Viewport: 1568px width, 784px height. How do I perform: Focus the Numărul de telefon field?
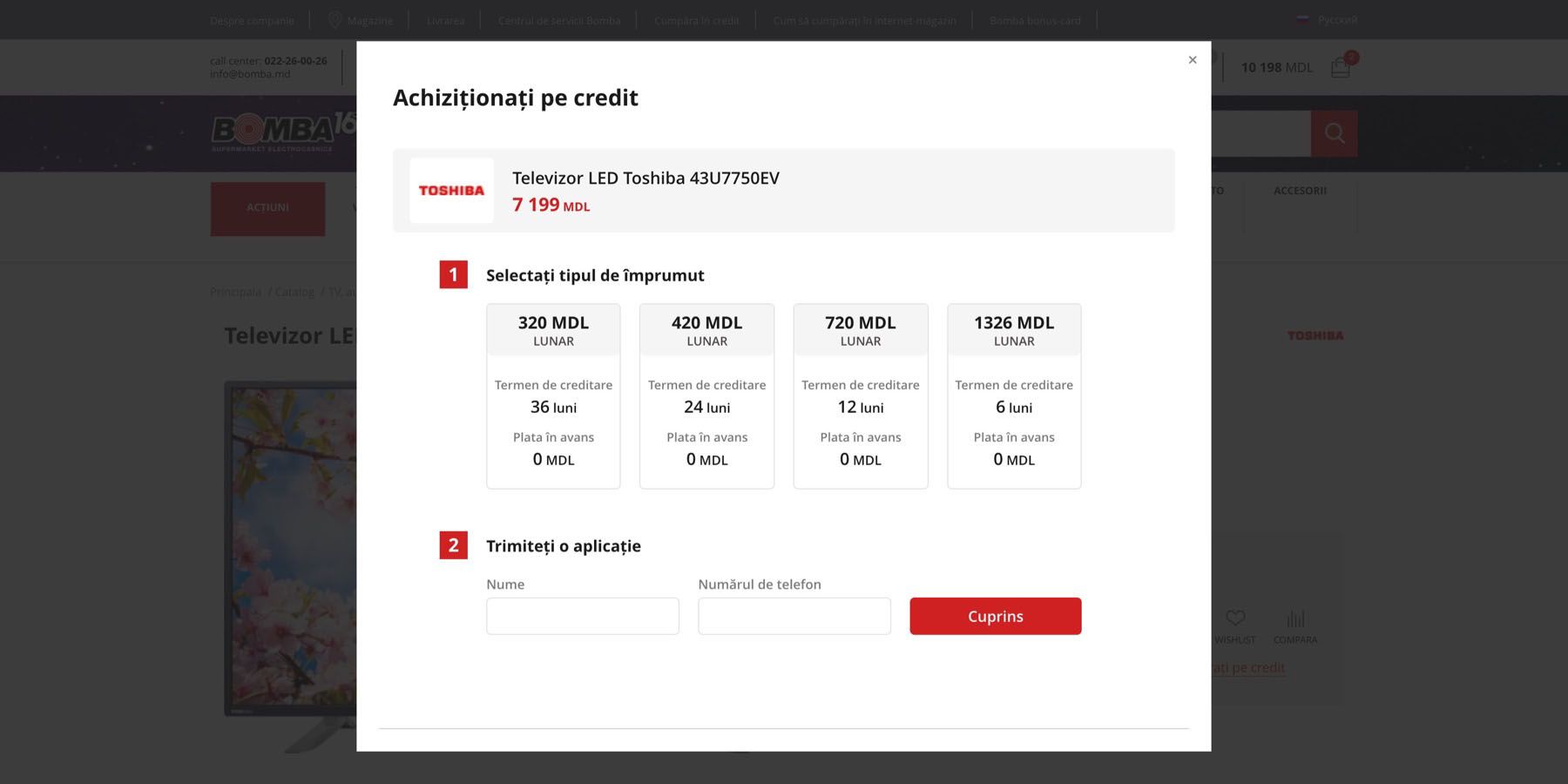tap(794, 616)
